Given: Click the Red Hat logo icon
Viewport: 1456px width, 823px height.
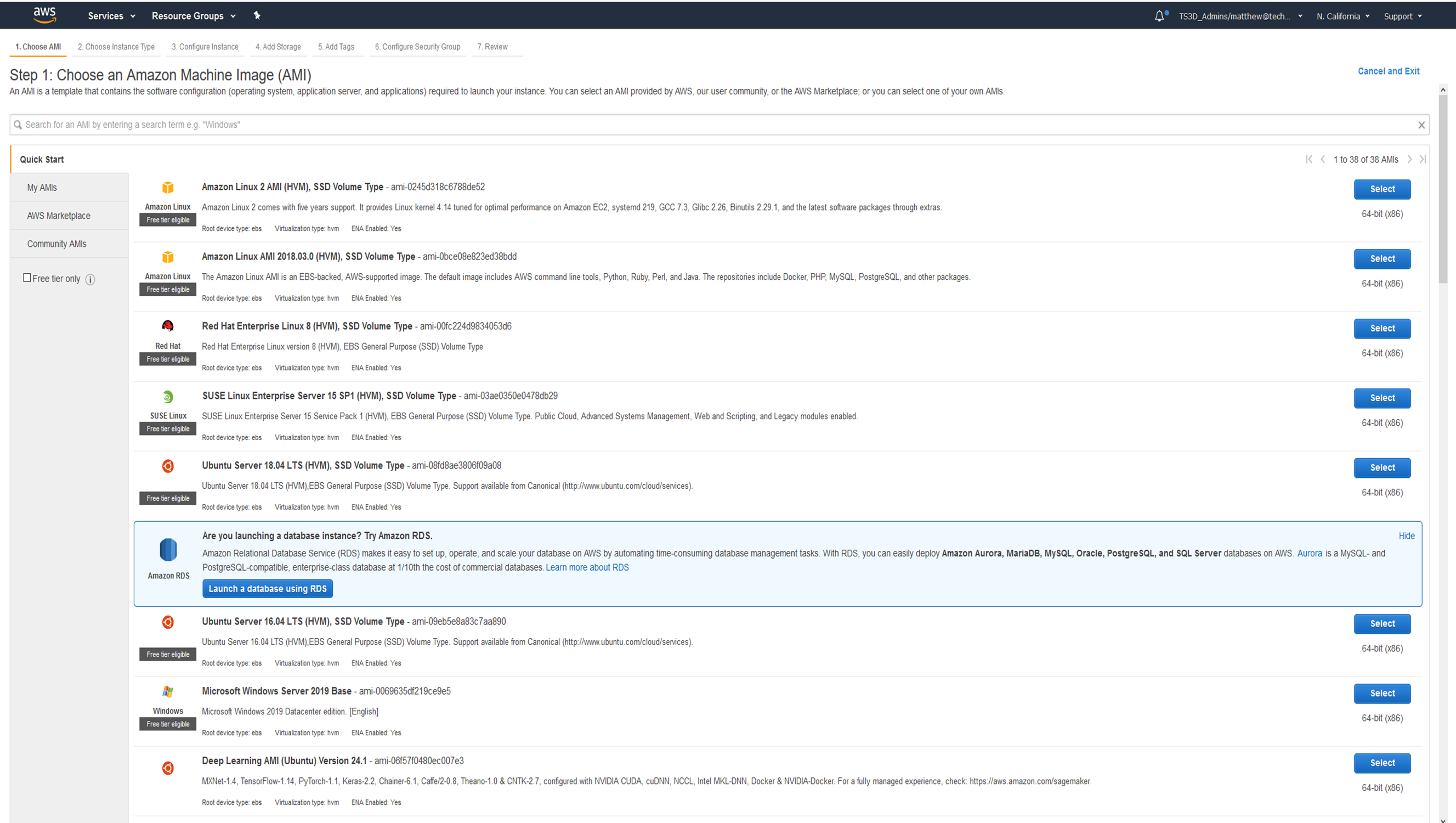Looking at the screenshot, I should pyautogui.click(x=167, y=326).
